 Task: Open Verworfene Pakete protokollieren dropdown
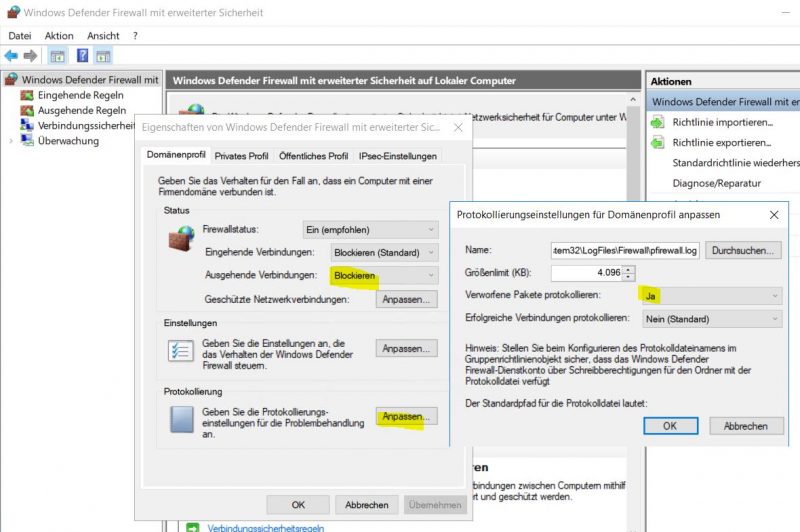coord(711,296)
